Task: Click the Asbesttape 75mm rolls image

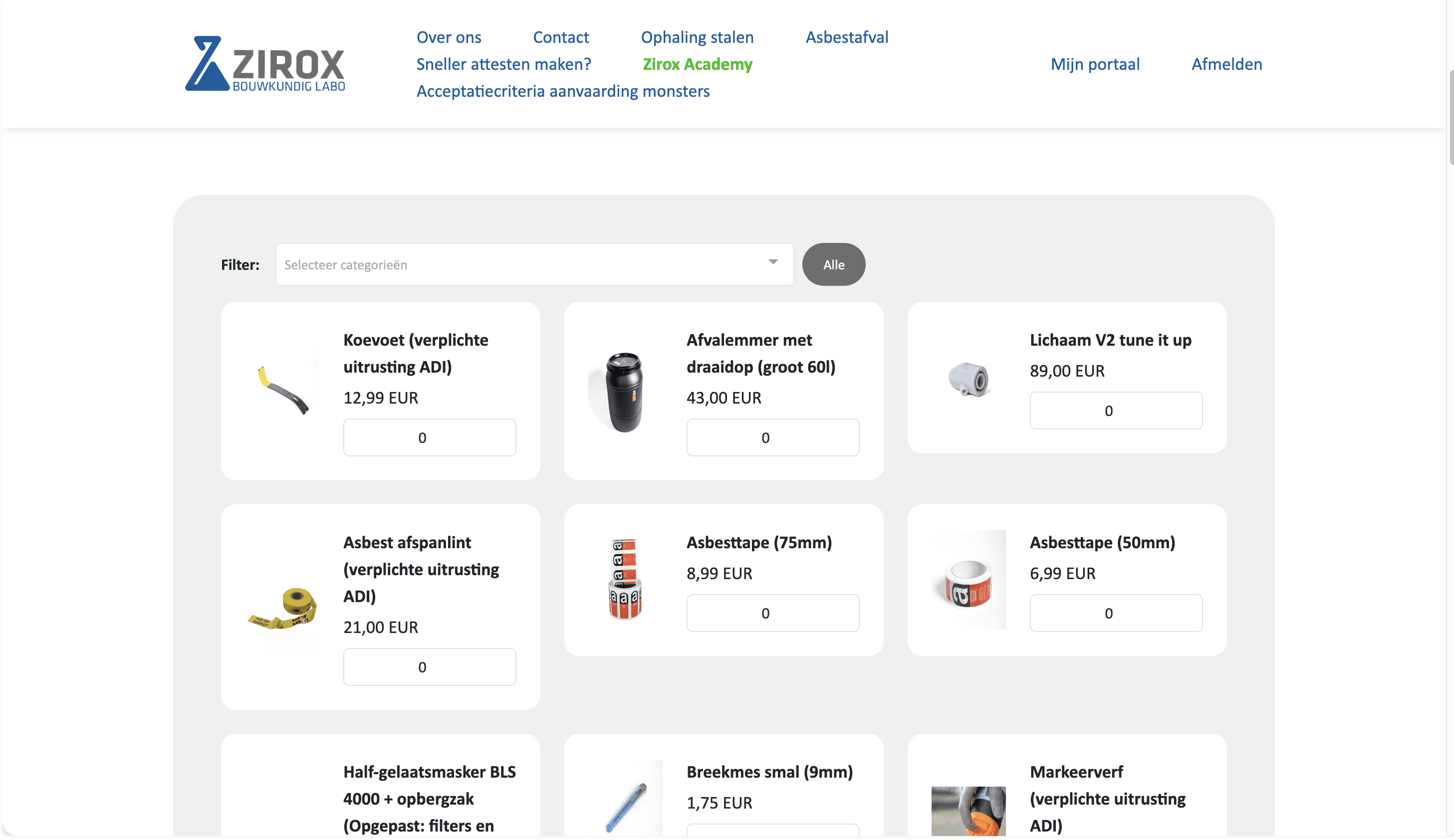Action: pyautogui.click(x=624, y=579)
